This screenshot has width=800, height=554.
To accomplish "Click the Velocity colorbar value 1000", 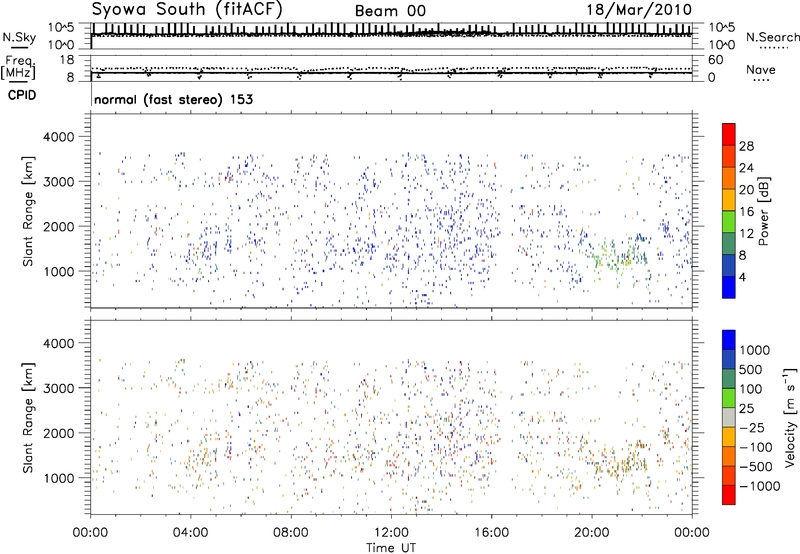I will click(754, 350).
